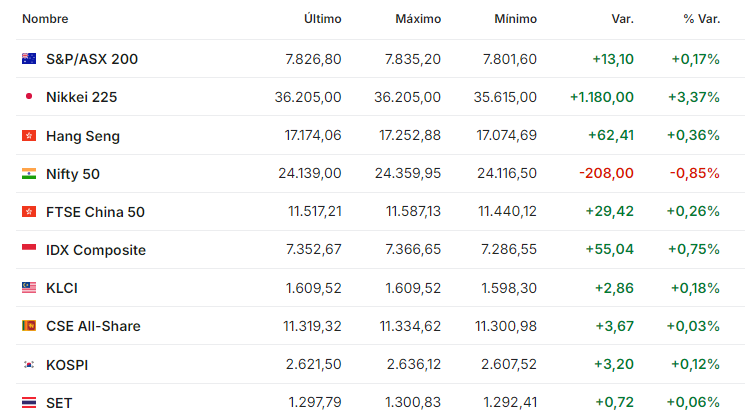Open the KOSPI index link
Screen dimensions: 745x420
[67, 365]
